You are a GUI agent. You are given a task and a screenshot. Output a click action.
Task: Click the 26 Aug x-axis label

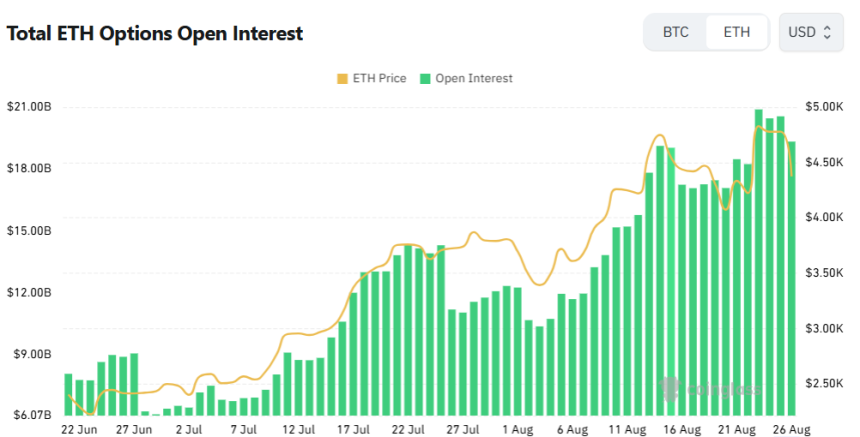[x=790, y=430]
